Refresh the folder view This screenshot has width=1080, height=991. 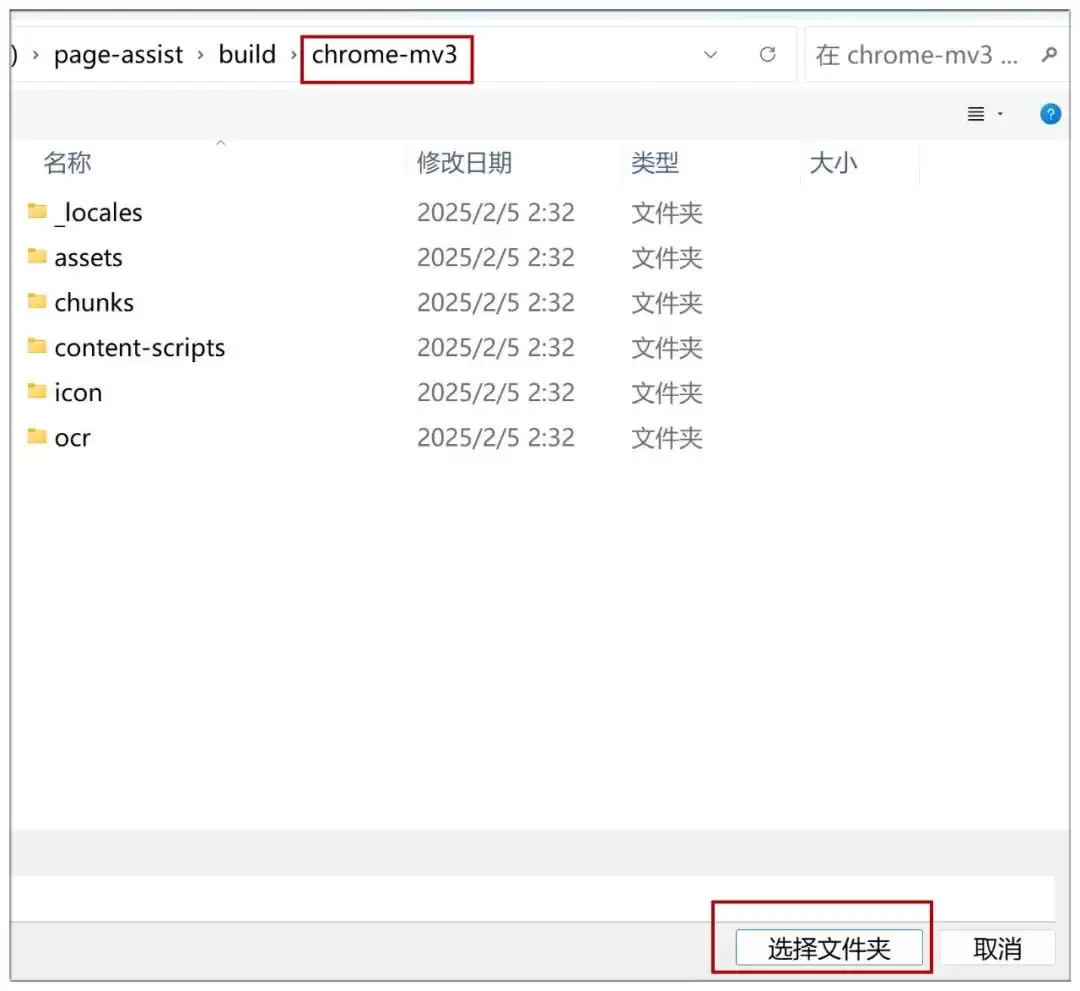point(768,55)
